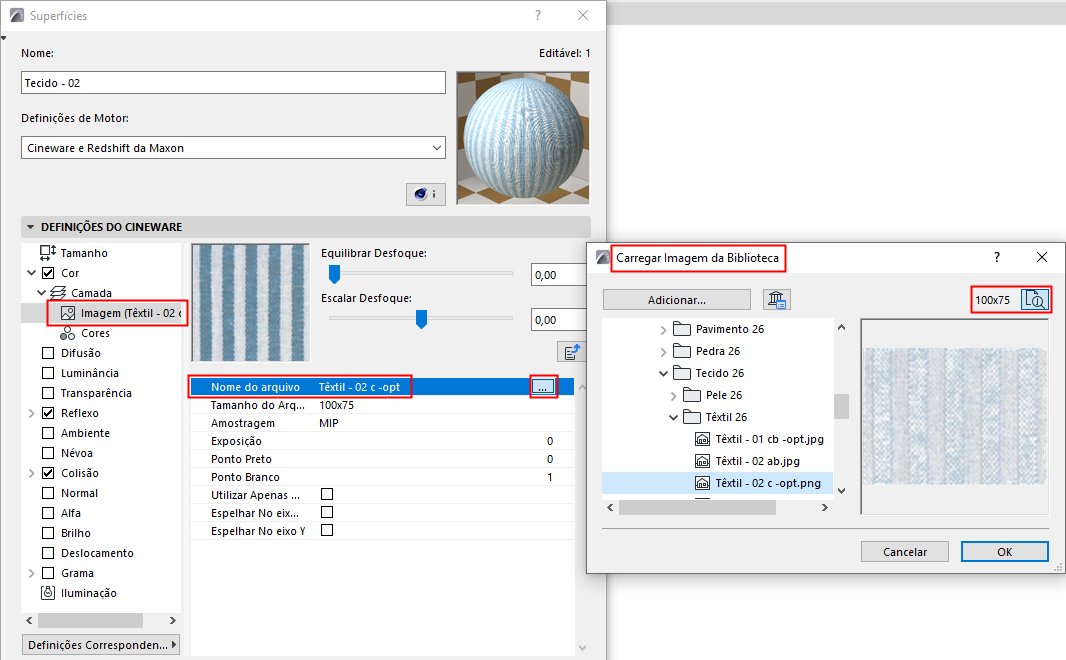Click the Exposição value 0
Screen dimensions: 1066x660
550,441
